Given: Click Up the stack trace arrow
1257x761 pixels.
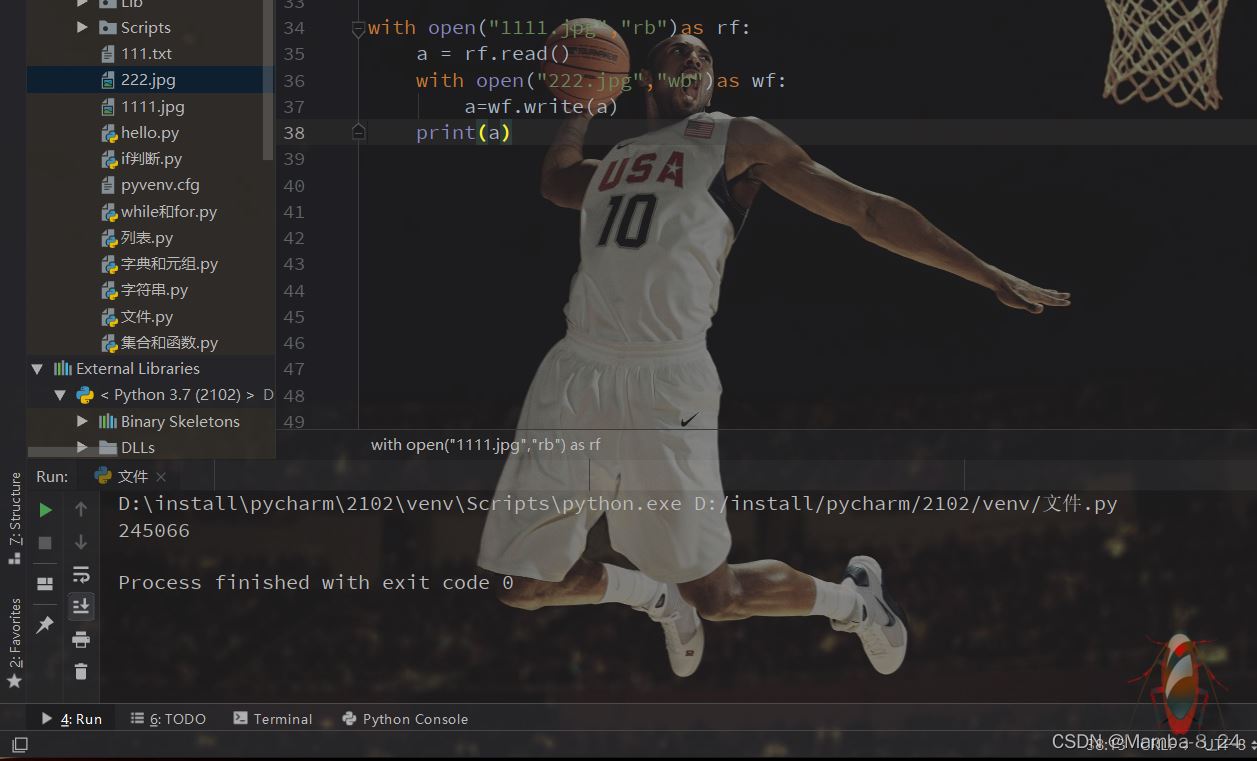Looking at the screenshot, I should (81, 510).
